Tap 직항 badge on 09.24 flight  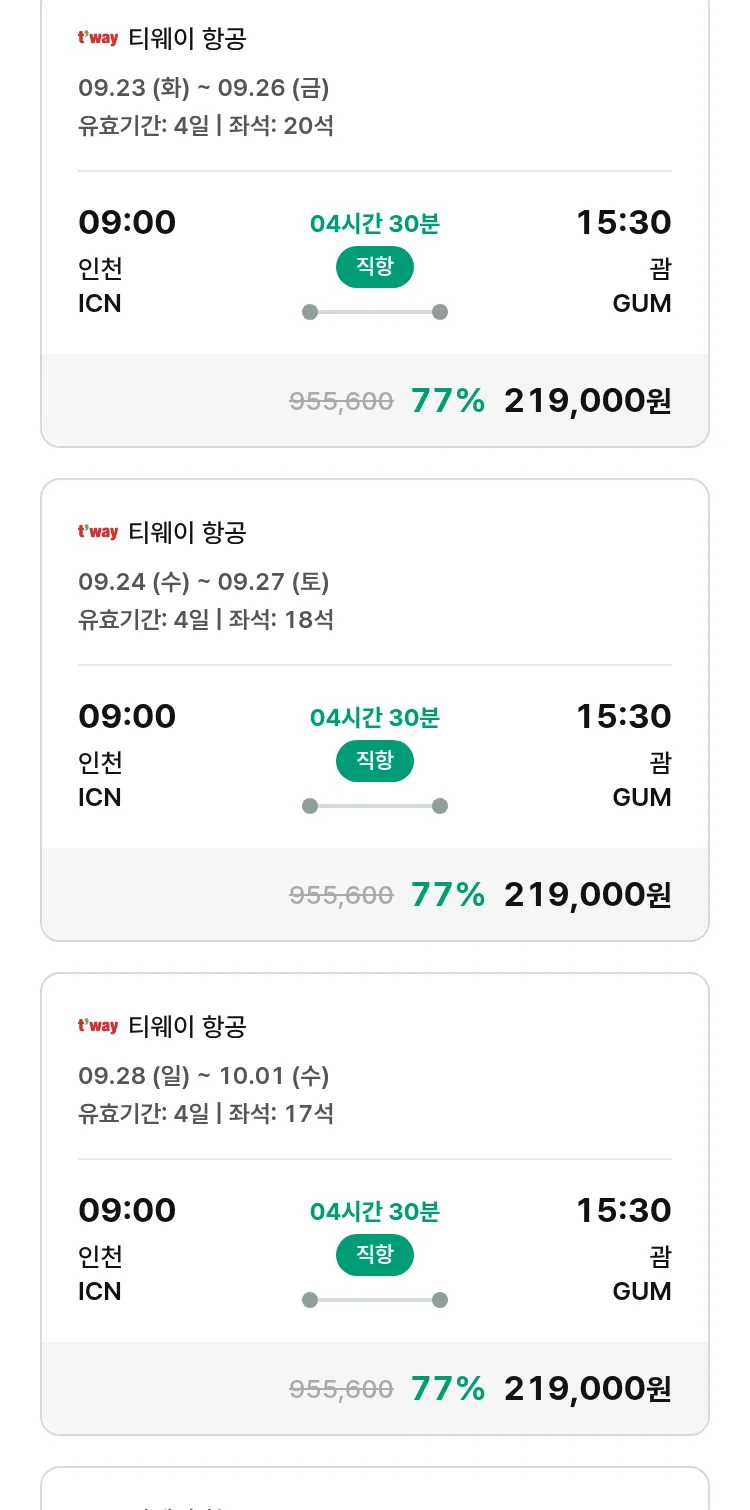pos(374,761)
